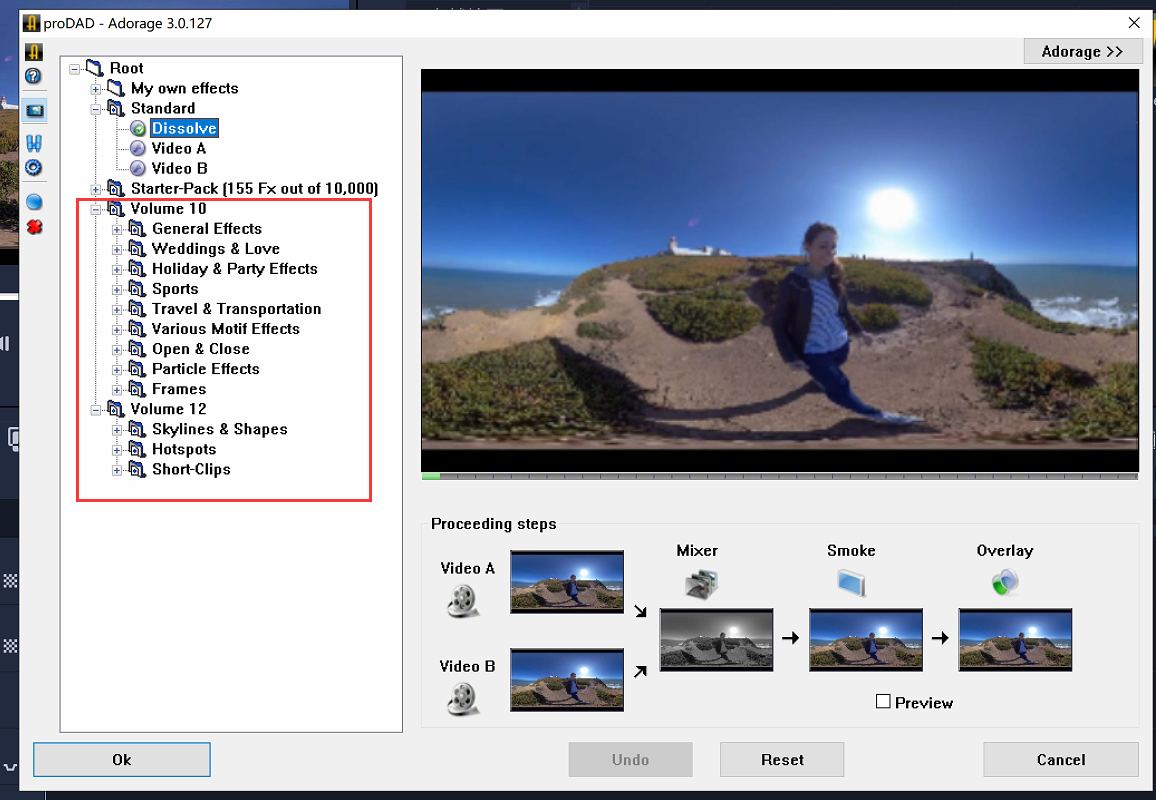Click the Overlay step icon

[x=1005, y=582]
